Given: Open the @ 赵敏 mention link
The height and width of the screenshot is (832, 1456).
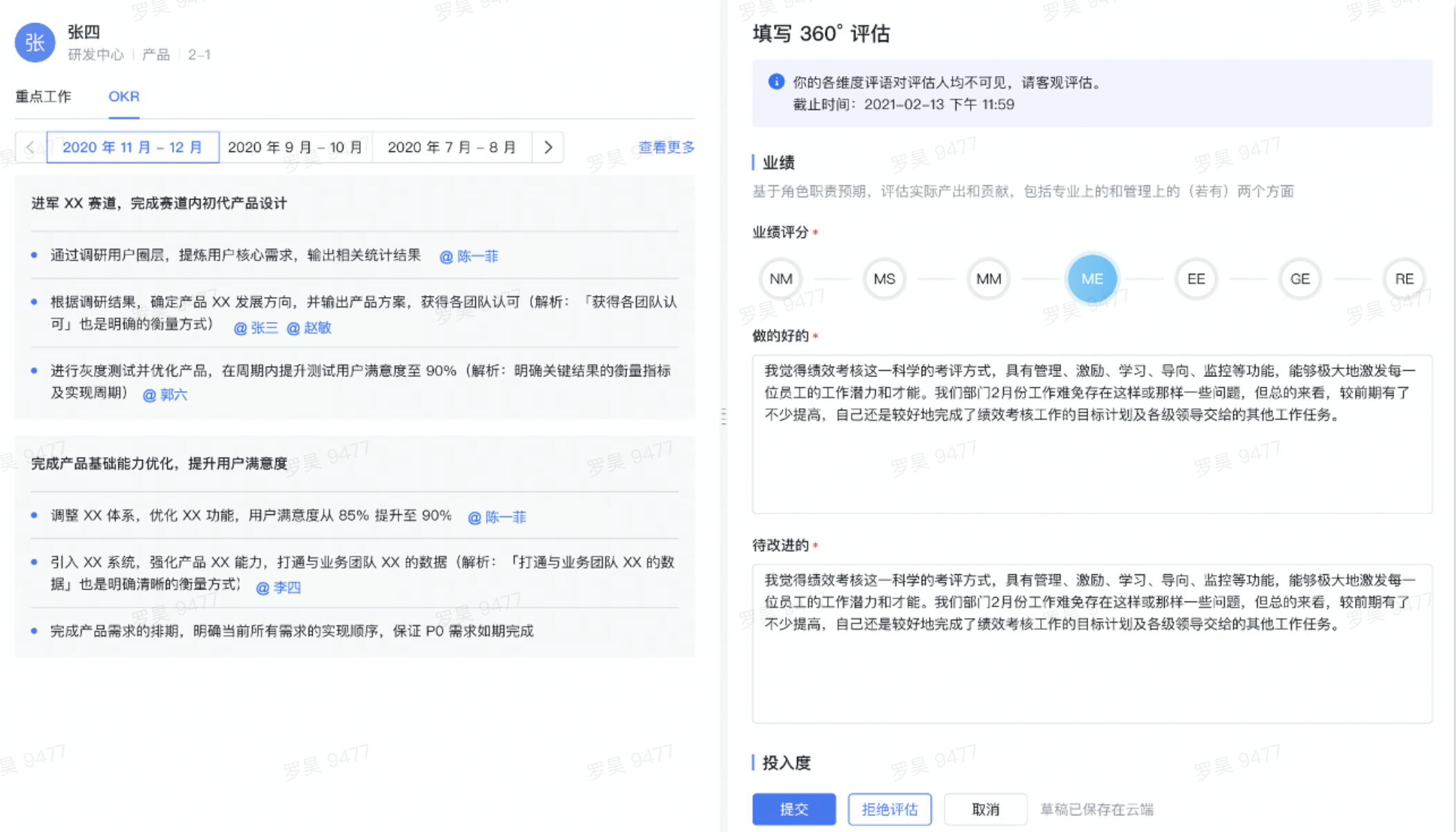Looking at the screenshot, I should (x=309, y=328).
